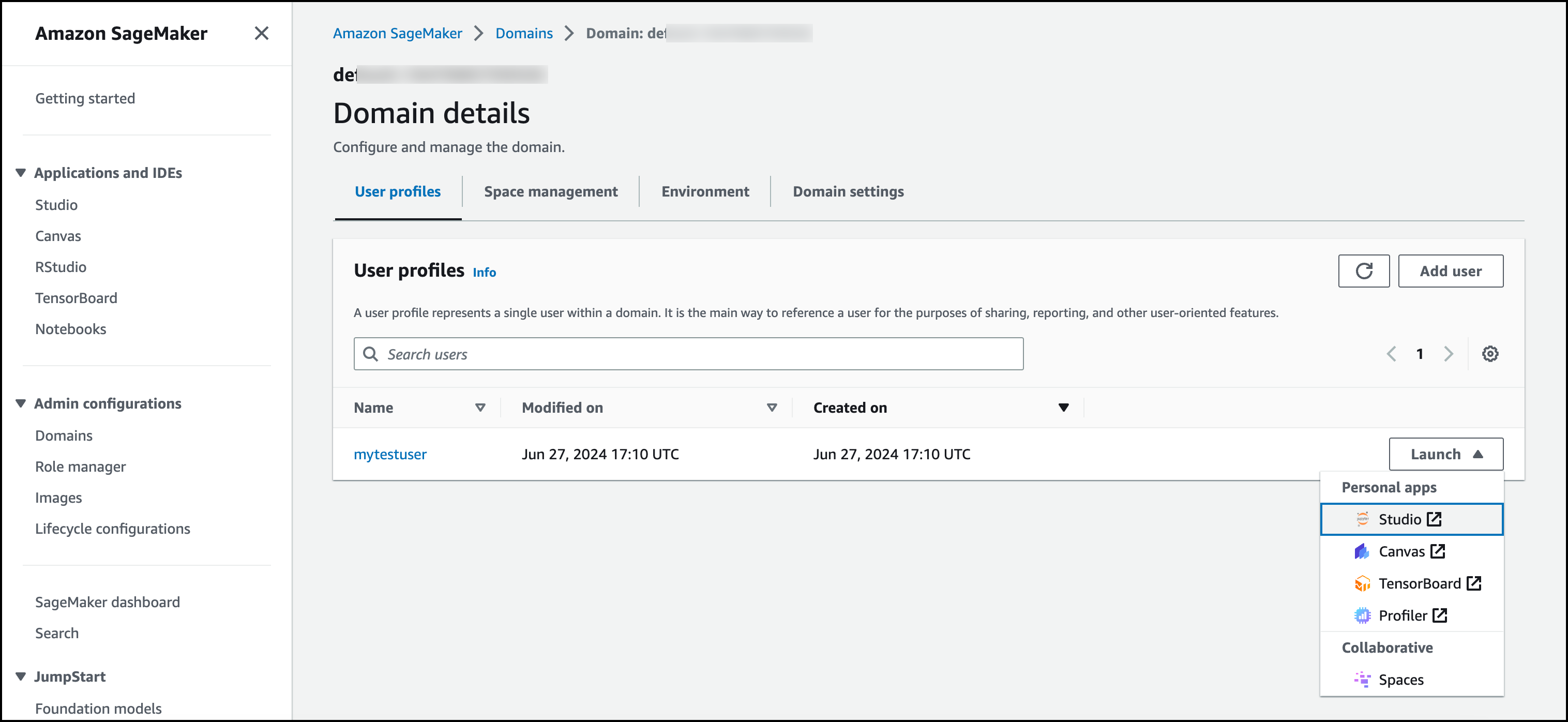
Task: Click the Profiler icon in Launch menu
Action: 1362,615
